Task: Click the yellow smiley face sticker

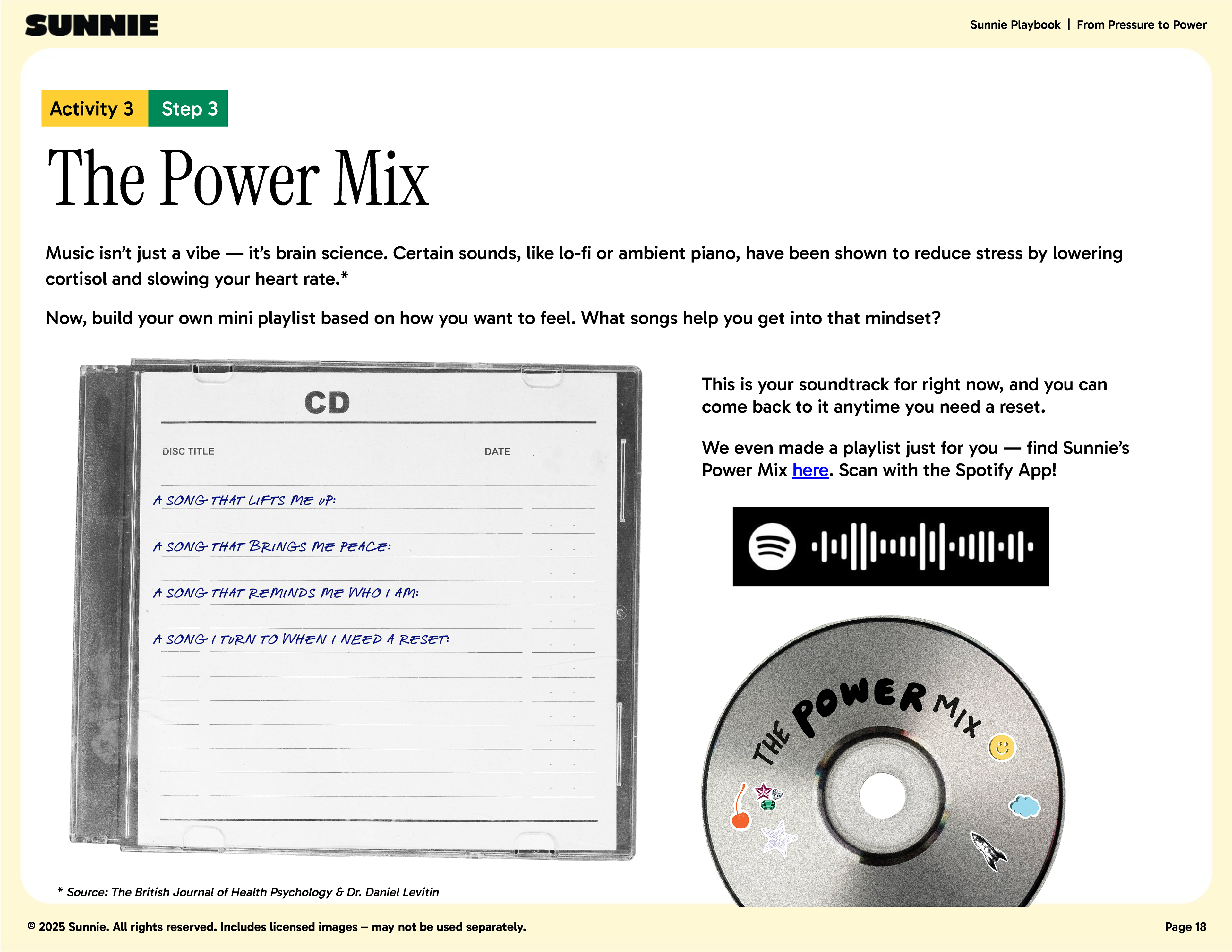Action: tap(1002, 748)
